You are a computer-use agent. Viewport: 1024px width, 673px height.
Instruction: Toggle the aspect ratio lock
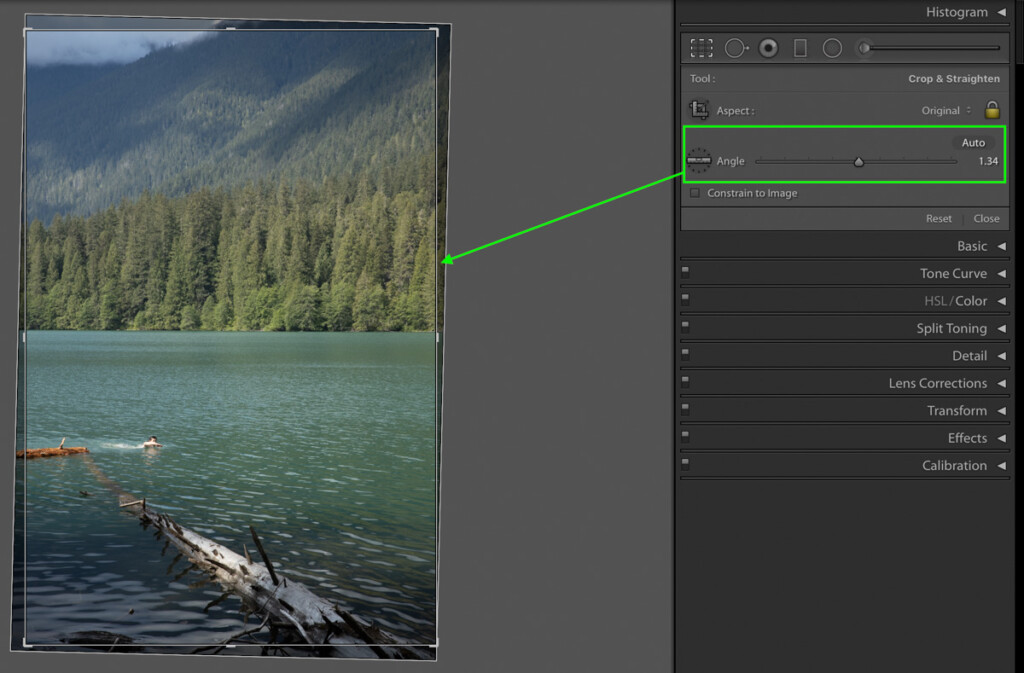click(x=992, y=110)
